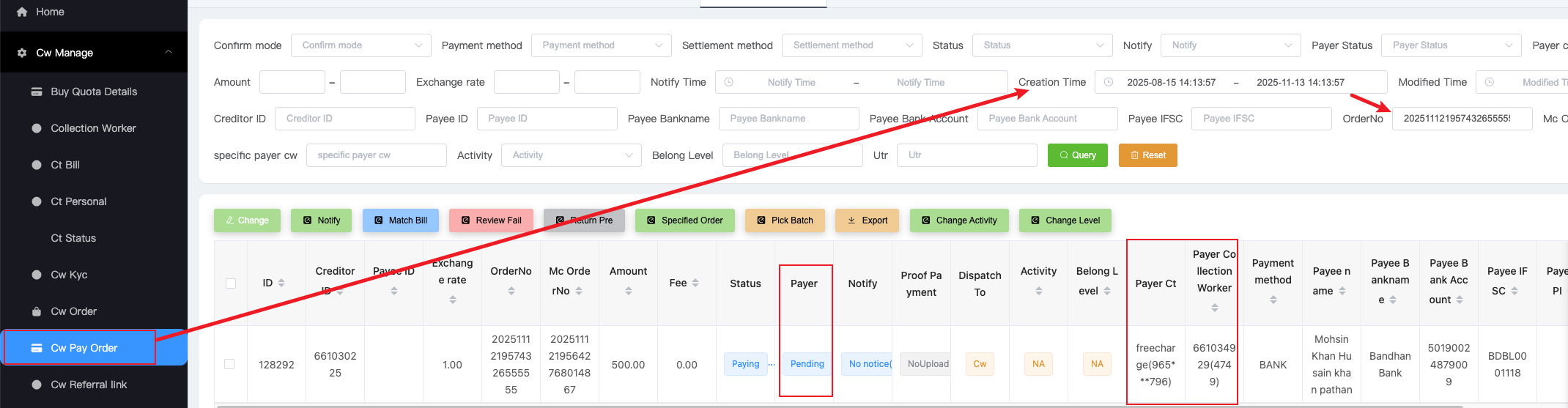1568x408 pixels.
Task: Sort by Amount column arrows
Action: pyautogui.click(x=628, y=291)
